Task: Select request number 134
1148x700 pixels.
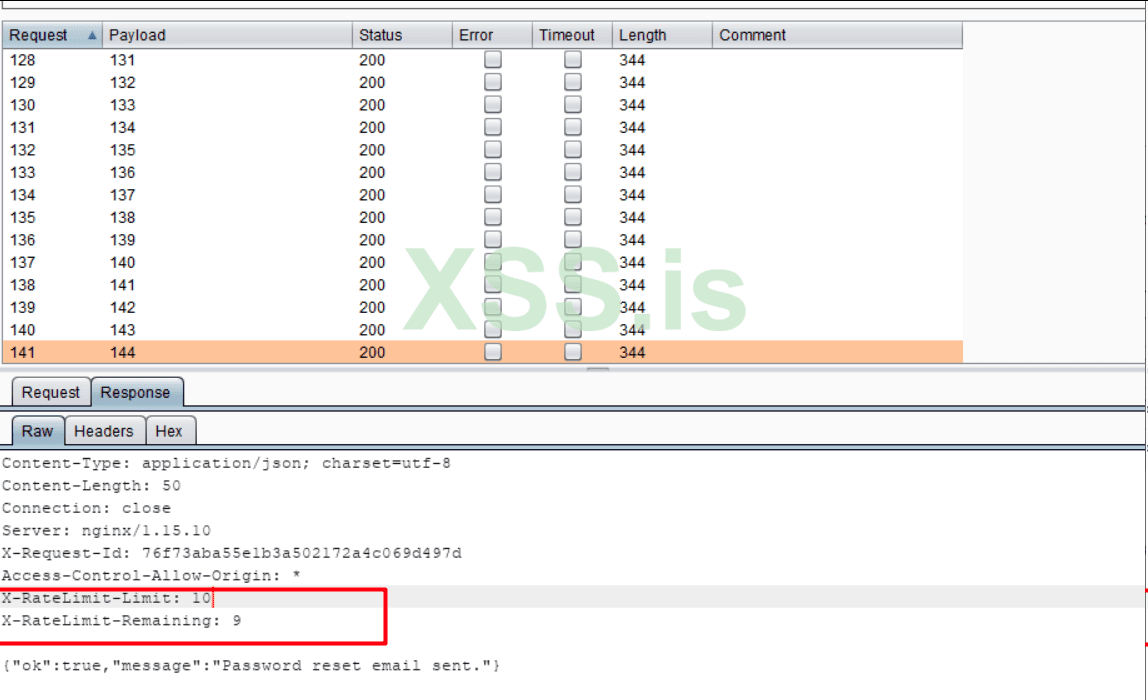Action: click(23, 196)
